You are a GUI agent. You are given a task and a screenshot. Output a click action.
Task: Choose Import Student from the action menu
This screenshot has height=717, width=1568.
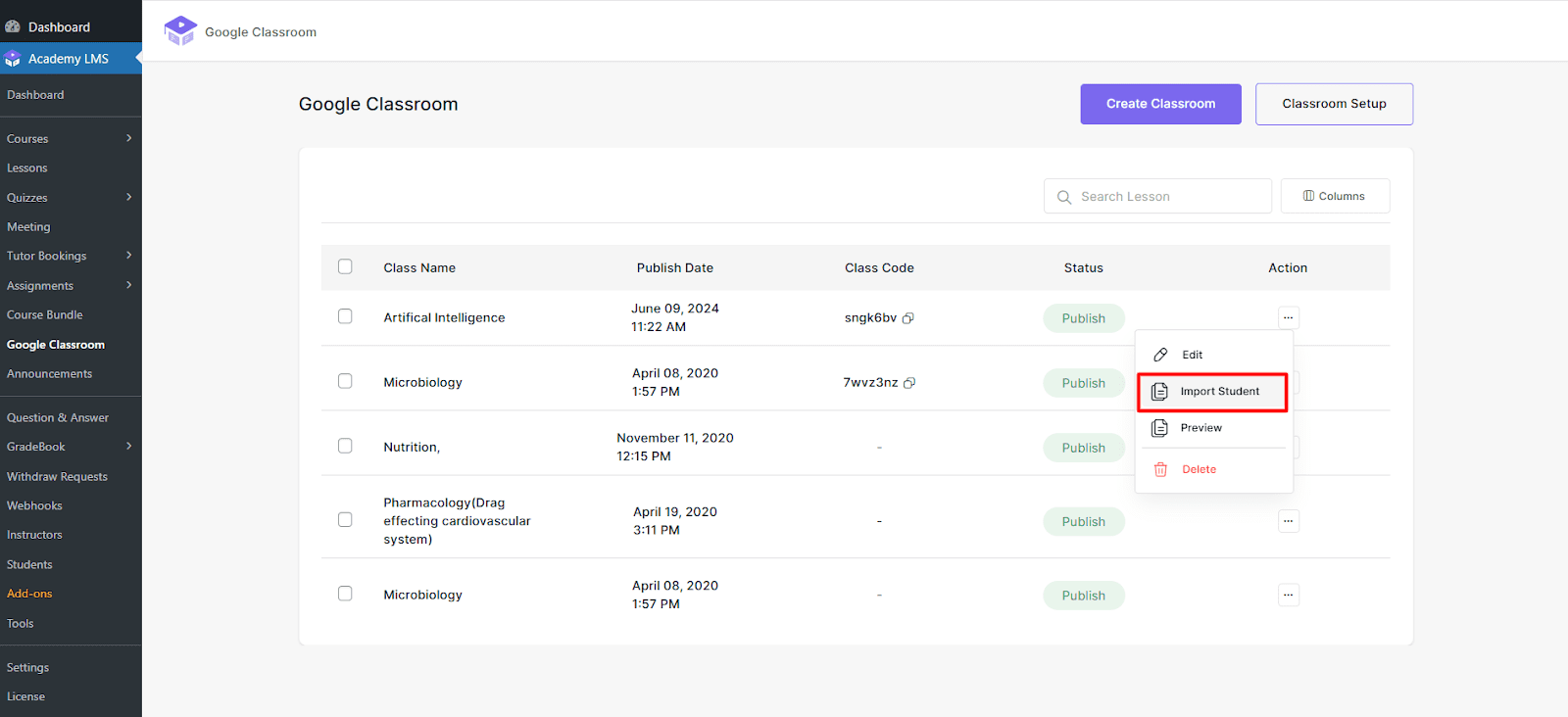(1219, 392)
